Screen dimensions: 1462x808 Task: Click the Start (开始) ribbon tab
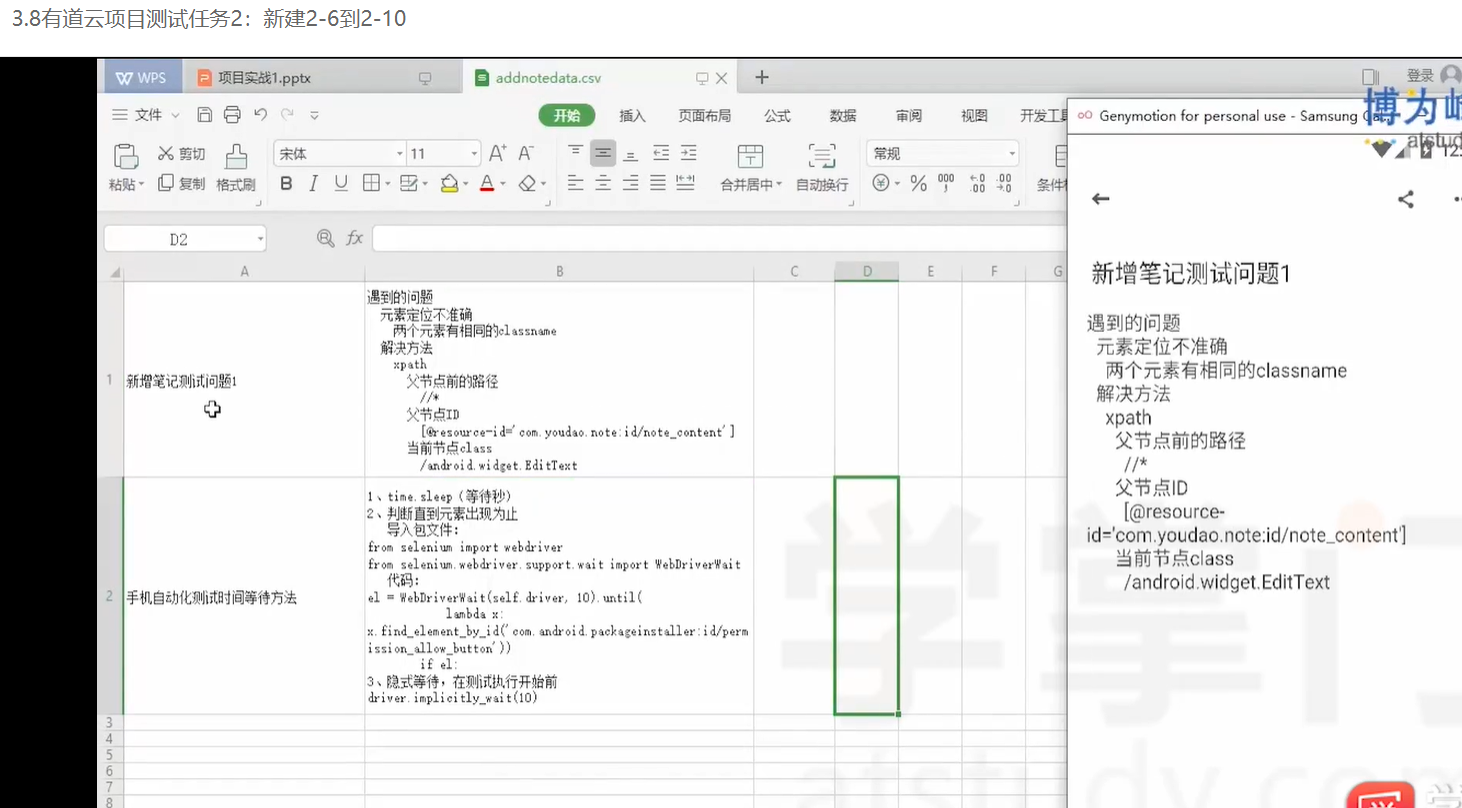point(567,116)
